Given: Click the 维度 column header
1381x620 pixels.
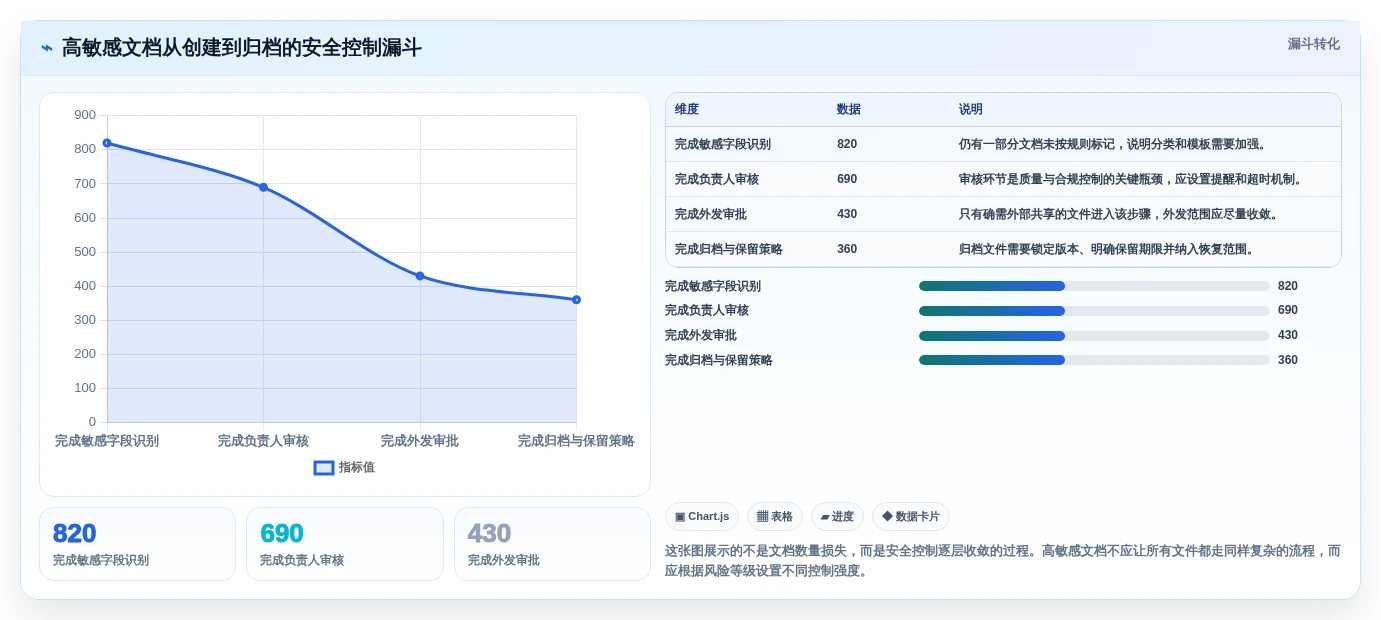Looking at the screenshot, I should point(687,110).
